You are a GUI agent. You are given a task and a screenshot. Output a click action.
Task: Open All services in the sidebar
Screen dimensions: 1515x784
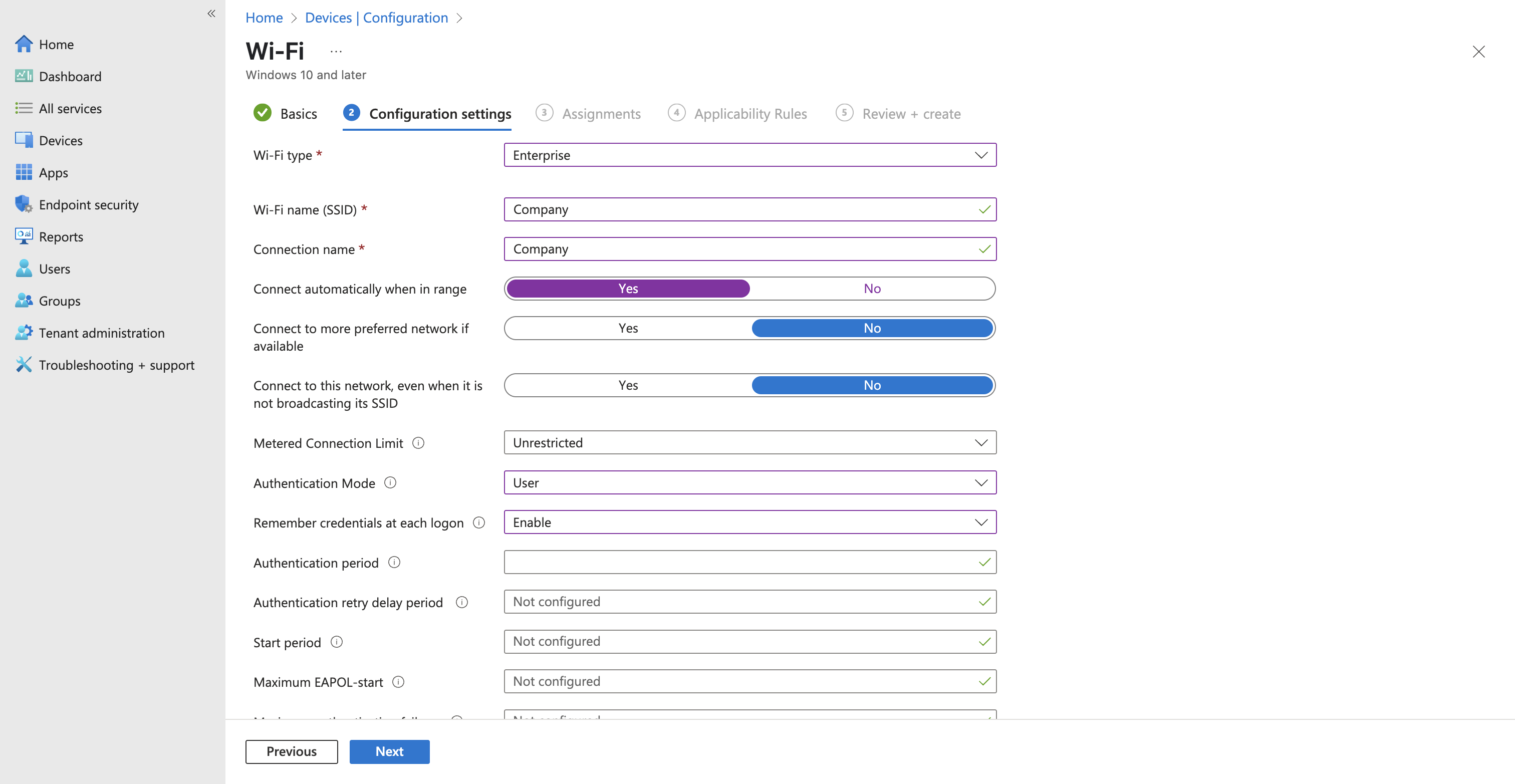[70, 108]
